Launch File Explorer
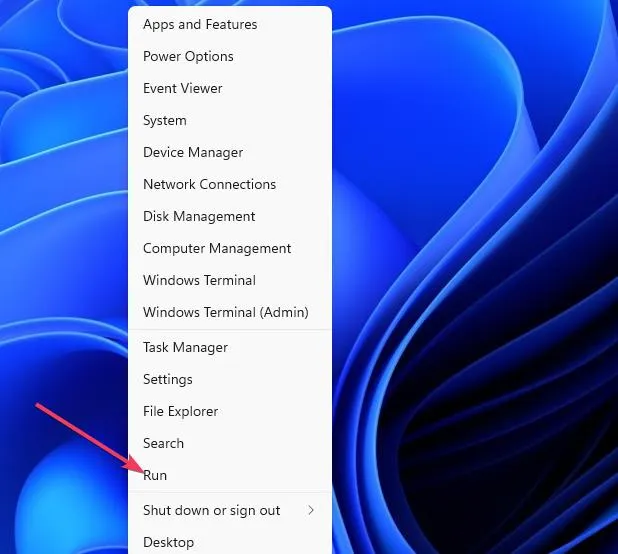This screenshot has height=554, width=618. point(230,411)
